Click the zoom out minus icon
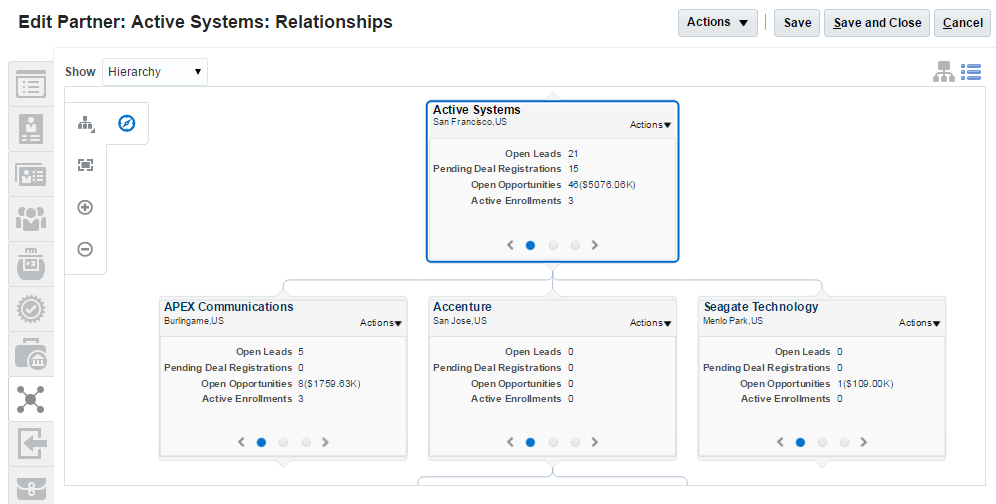 (85, 249)
